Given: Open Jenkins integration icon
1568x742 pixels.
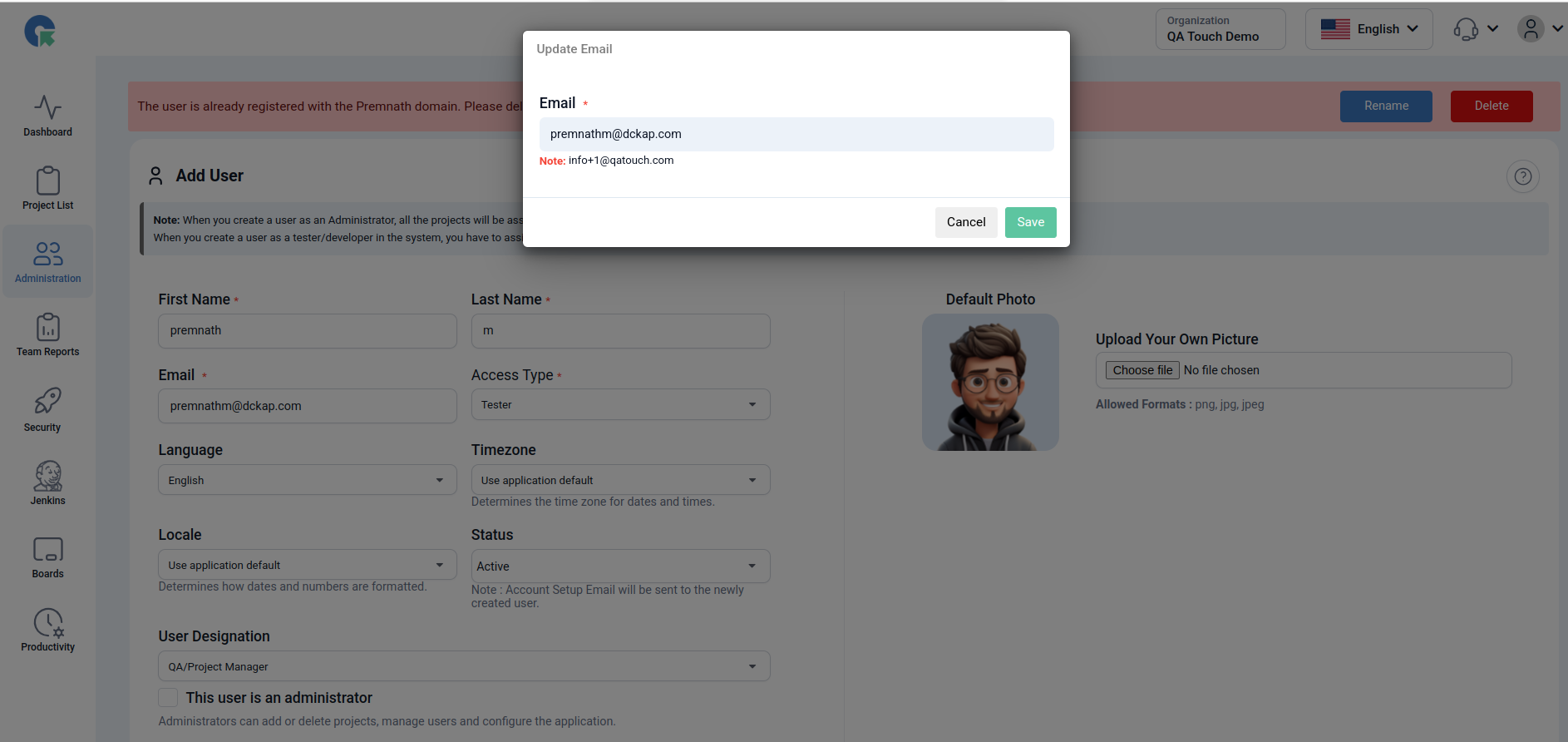Looking at the screenshot, I should point(47,482).
